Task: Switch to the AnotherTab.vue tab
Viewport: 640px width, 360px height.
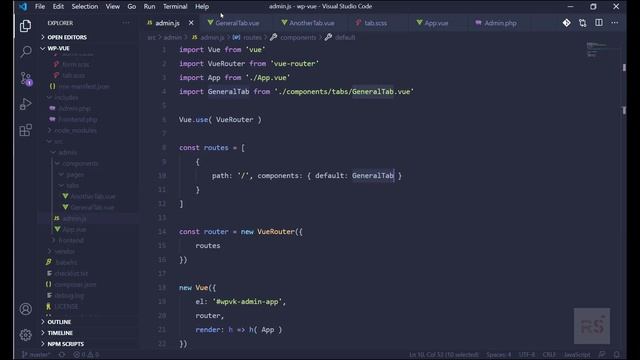Action: point(311,23)
